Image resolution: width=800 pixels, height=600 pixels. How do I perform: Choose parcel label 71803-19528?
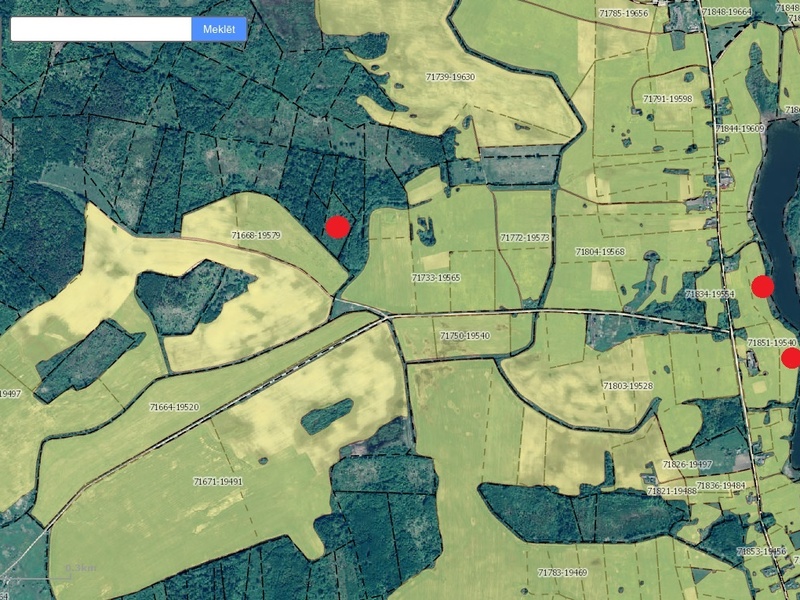pos(627,385)
